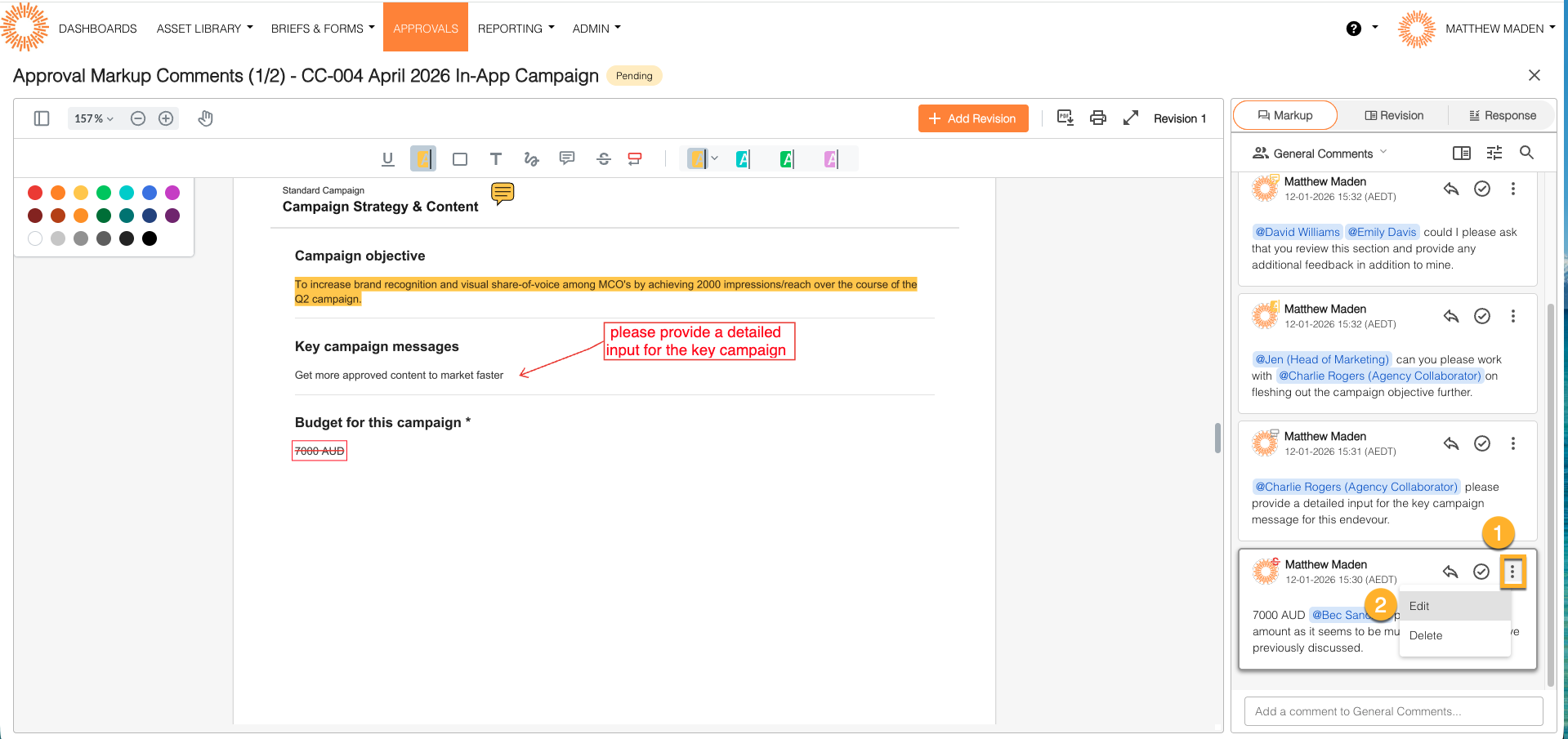Select the pan hand tool
1568x739 pixels.
click(x=206, y=118)
